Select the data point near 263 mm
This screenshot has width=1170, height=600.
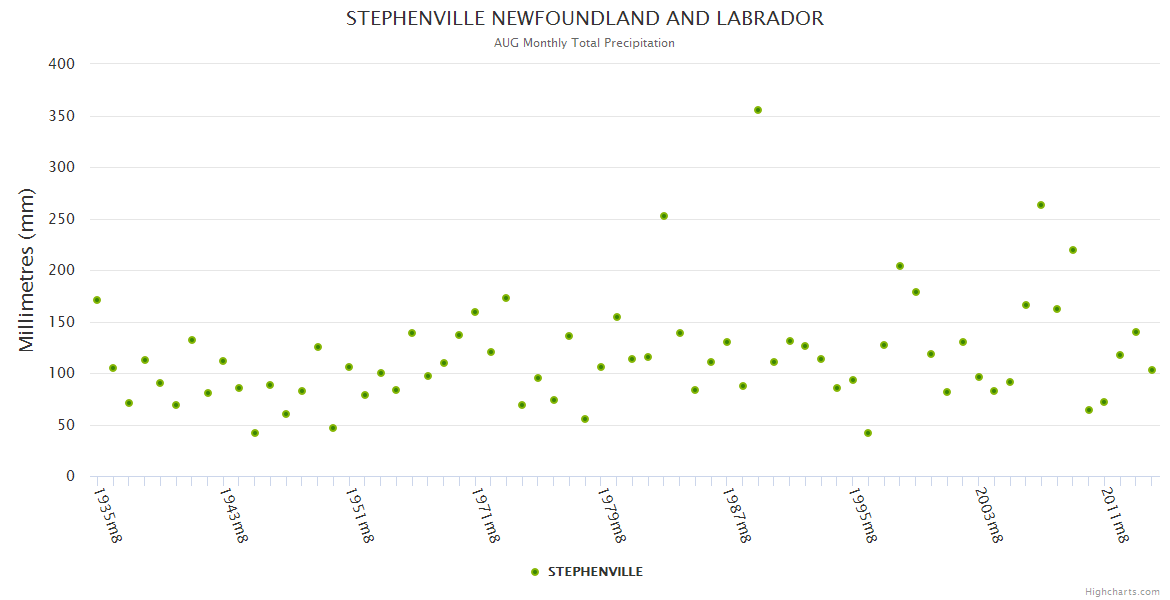click(x=1041, y=205)
